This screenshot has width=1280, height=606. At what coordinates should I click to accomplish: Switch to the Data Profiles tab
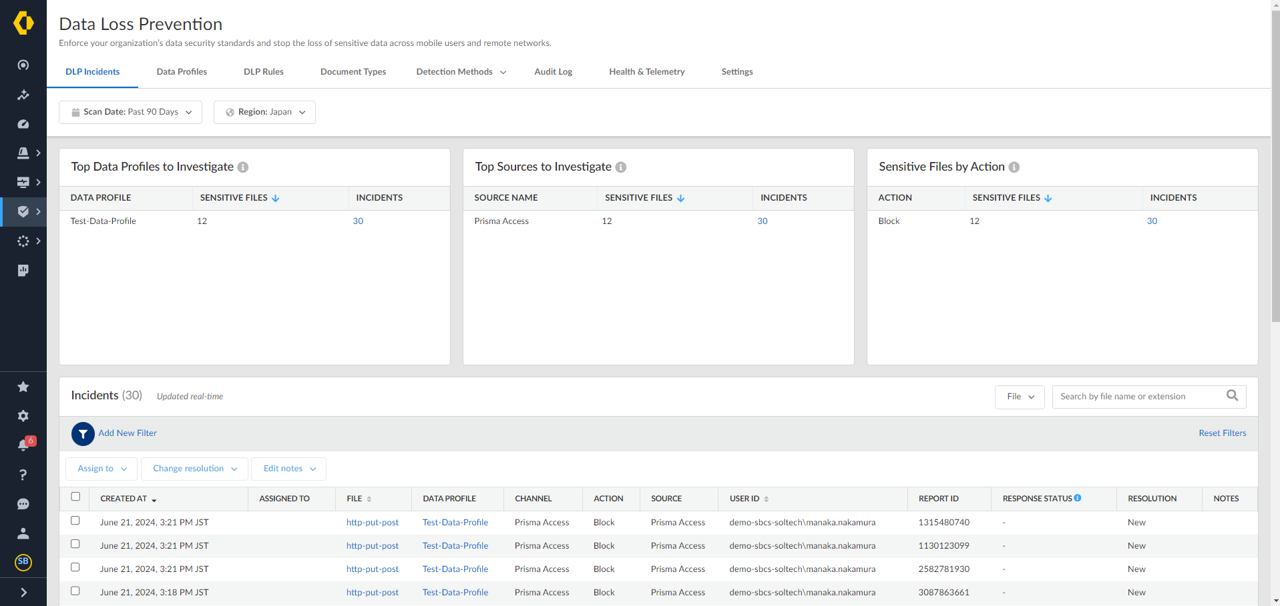pyautogui.click(x=182, y=72)
